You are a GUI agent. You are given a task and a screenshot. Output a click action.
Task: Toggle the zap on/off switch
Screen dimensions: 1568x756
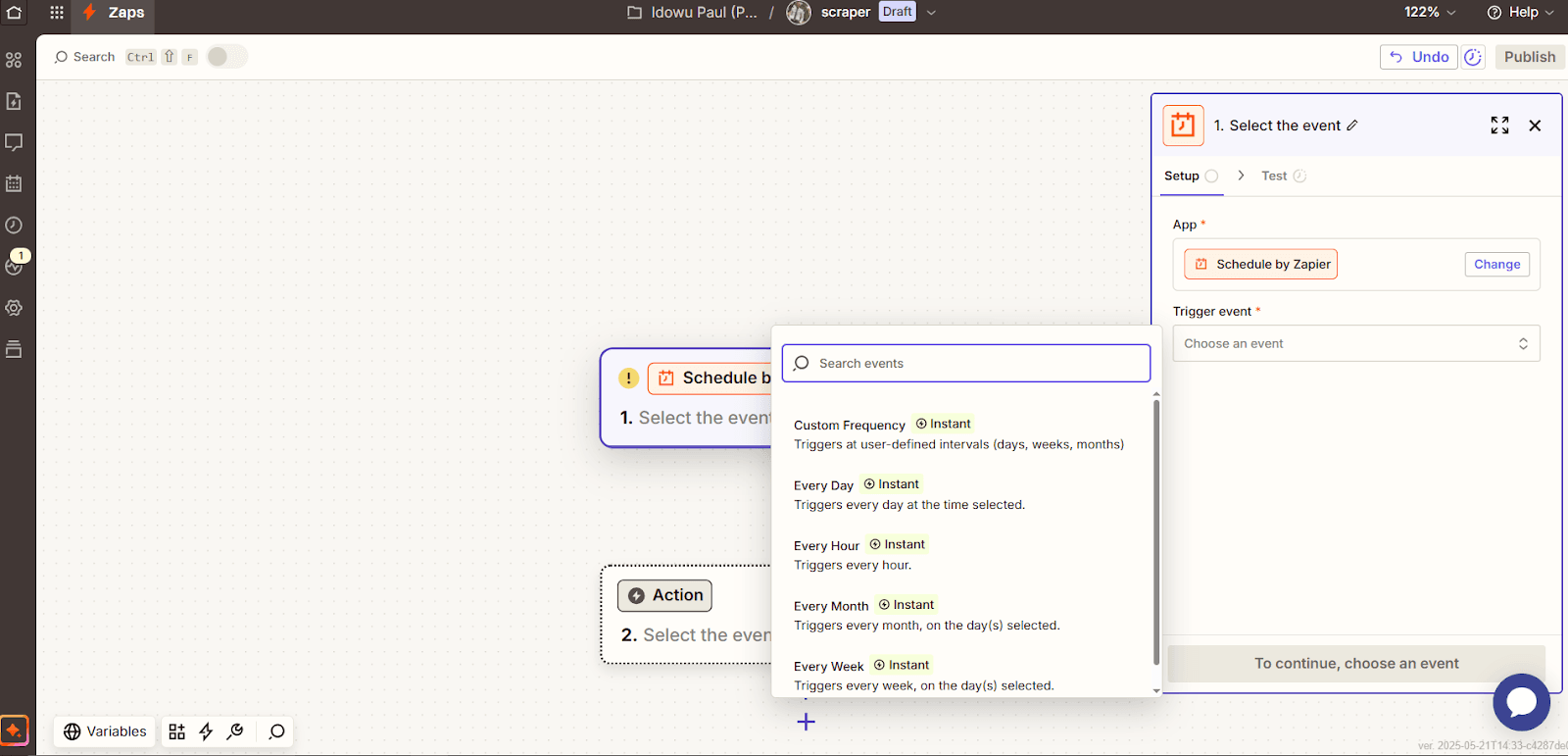pyautogui.click(x=226, y=57)
